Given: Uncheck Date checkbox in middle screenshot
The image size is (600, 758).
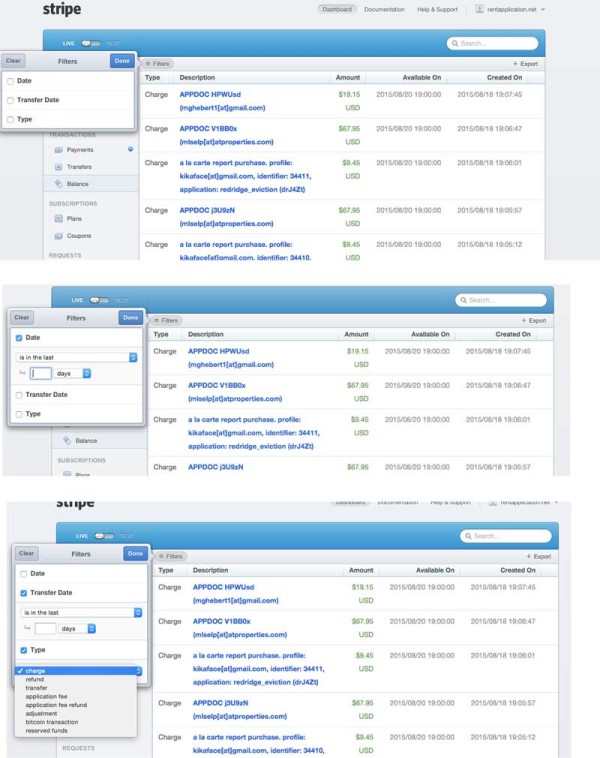Looking at the screenshot, I should click(x=19, y=338).
